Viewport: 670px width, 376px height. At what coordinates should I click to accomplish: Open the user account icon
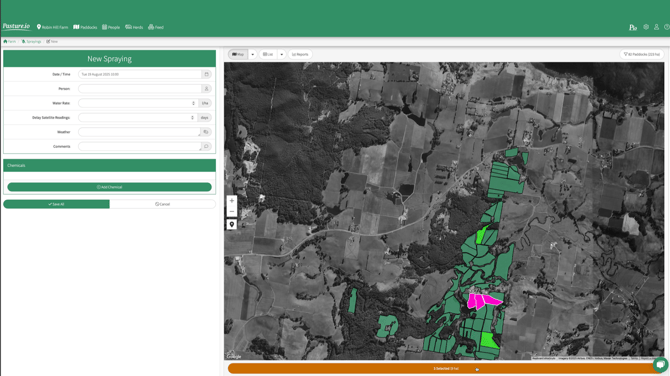coord(656,27)
